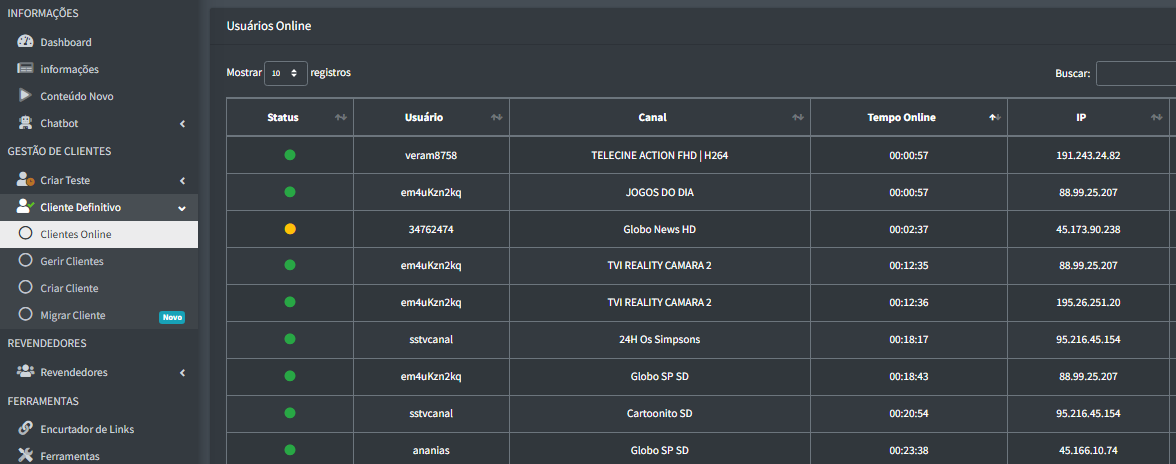Open the Mostrar registros count dropdown
The height and width of the screenshot is (464, 1176).
[x=285, y=73]
